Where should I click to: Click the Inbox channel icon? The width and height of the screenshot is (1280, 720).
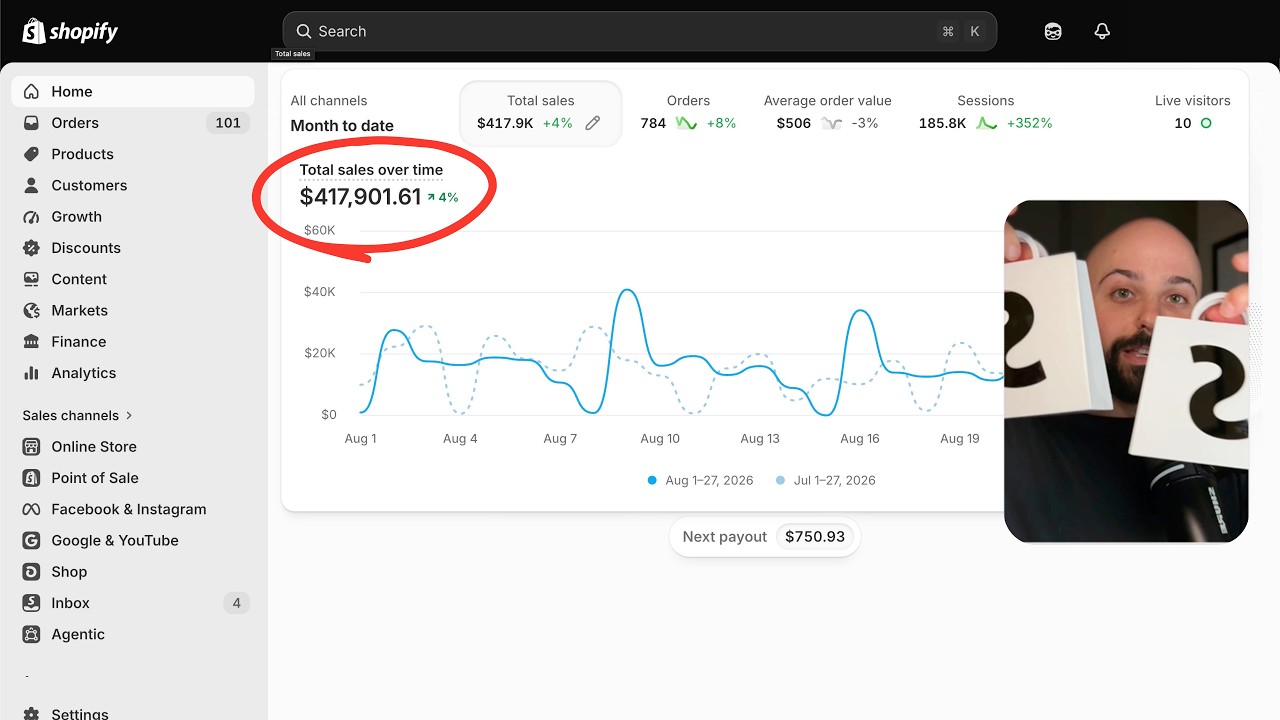(x=32, y=603)
